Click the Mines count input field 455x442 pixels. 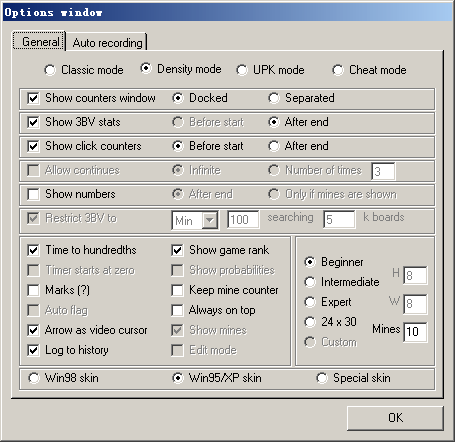click(x=415, y=332)
